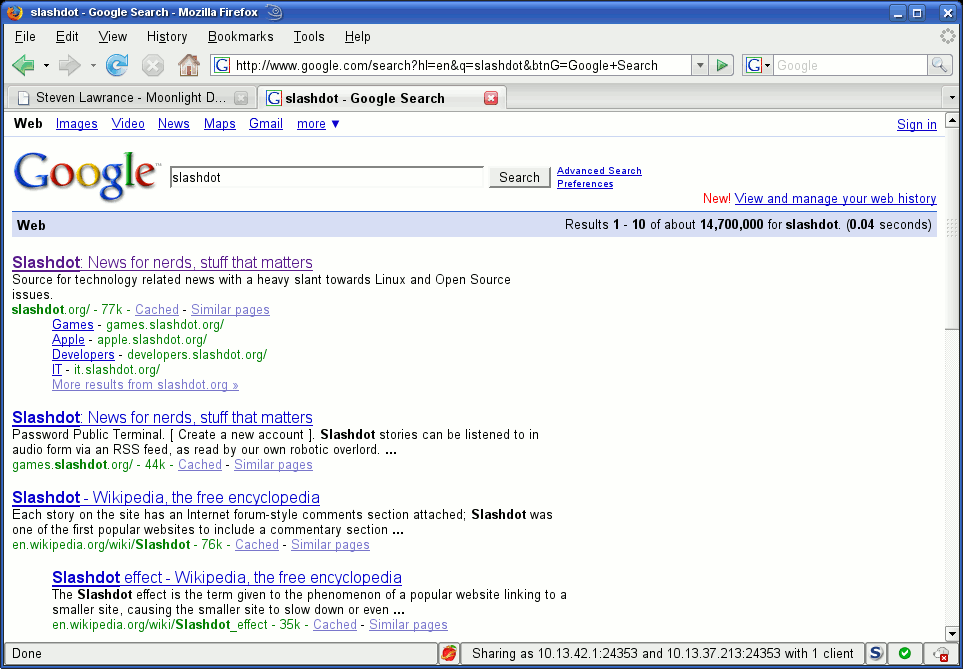Open the Edit menu
Viewport: 963px width, 669px height.
(x=67, y=37)
